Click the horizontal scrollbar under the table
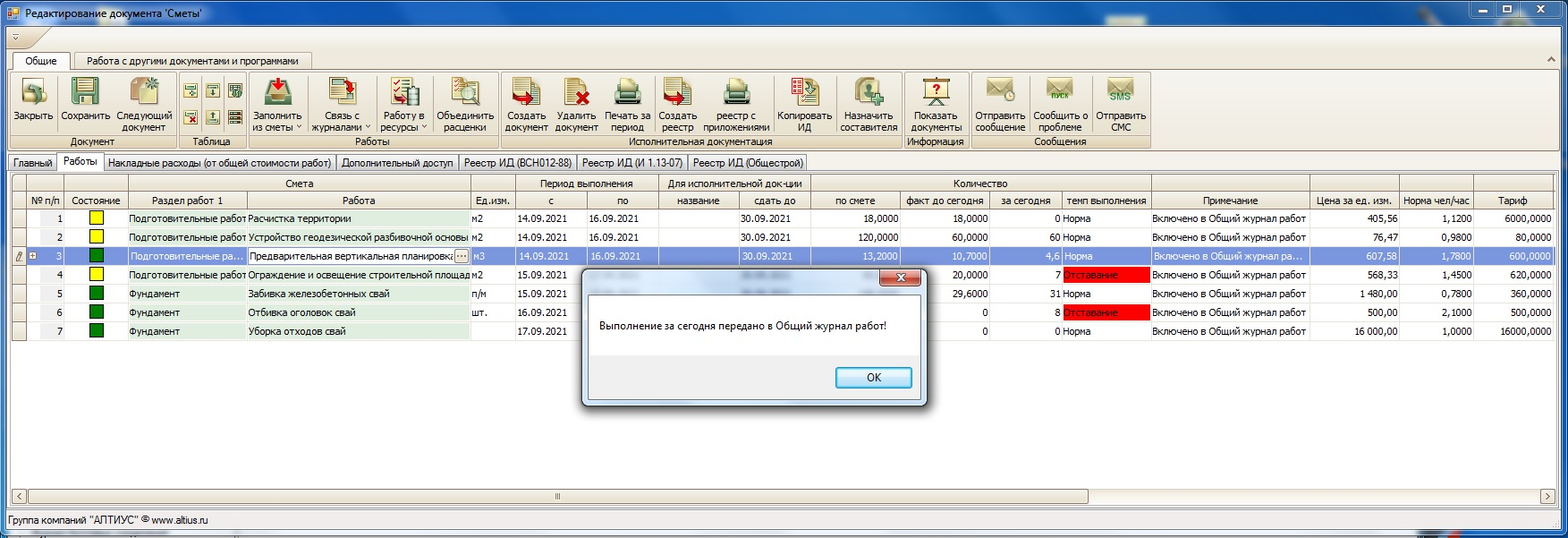 coord(557,496)
